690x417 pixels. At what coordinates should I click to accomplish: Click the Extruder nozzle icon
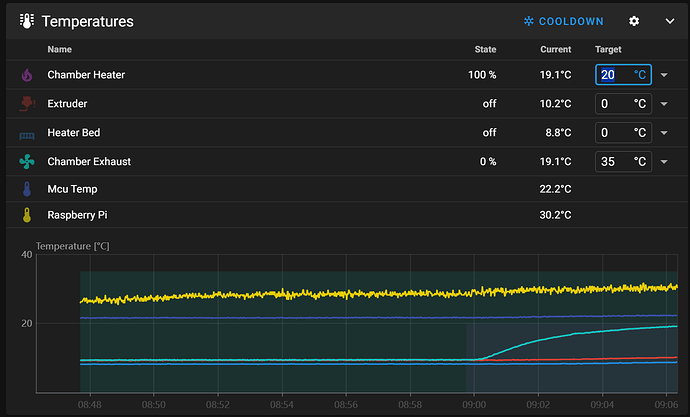[x=27, y=103]
